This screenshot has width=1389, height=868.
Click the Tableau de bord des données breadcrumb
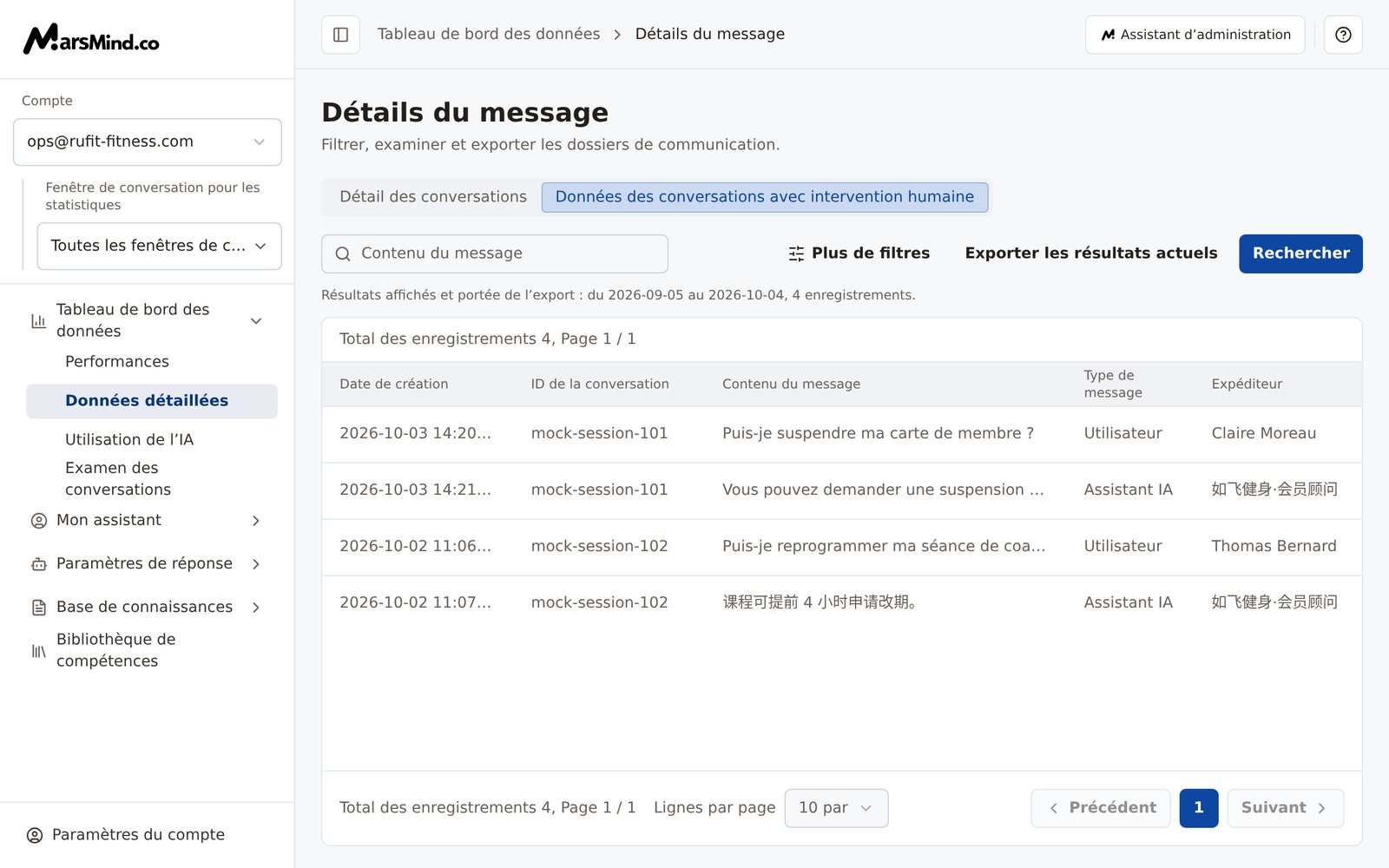click(489, 34)
